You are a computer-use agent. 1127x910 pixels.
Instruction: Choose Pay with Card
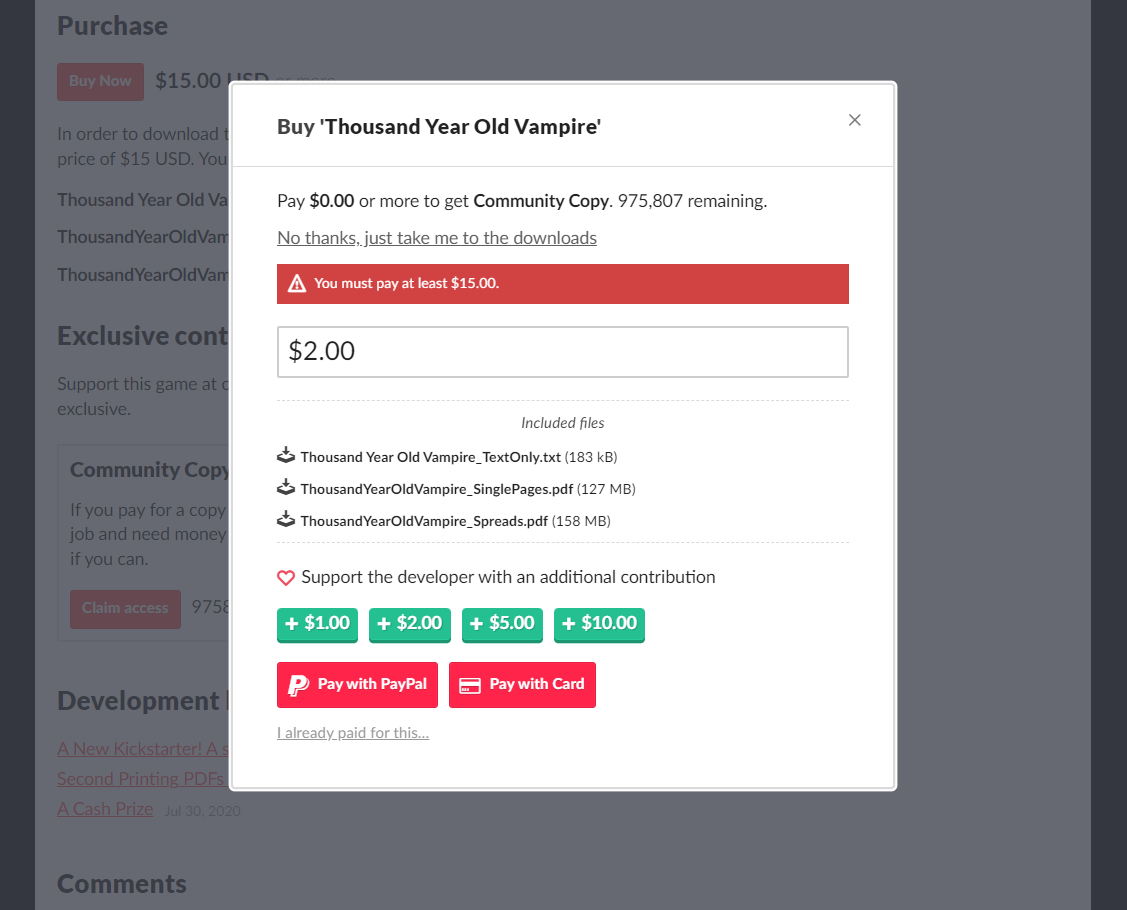[523, 685]
